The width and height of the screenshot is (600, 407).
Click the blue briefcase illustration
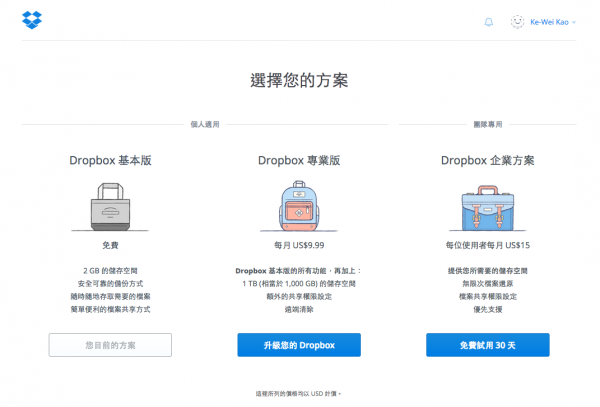(x=488, y=208)
